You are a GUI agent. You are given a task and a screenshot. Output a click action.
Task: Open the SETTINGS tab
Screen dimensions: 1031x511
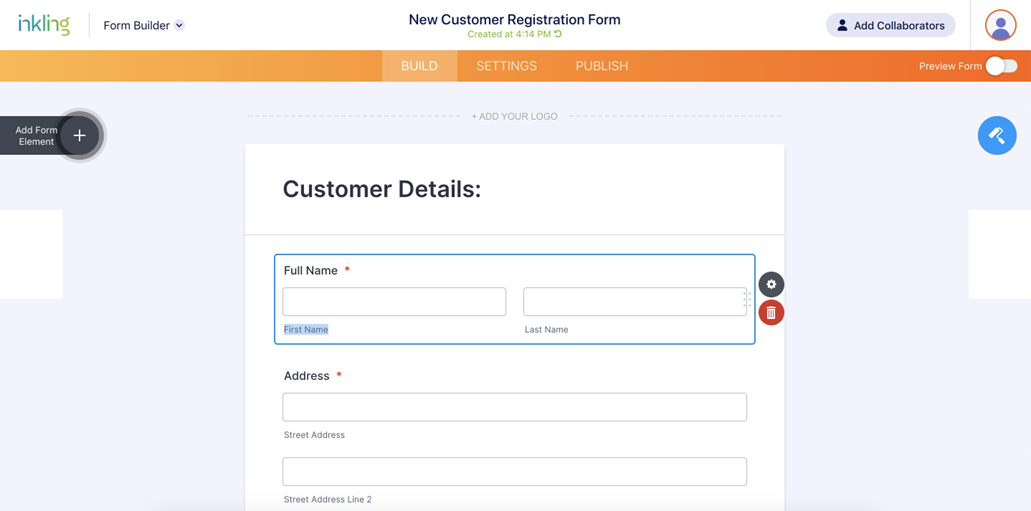[506, 66]
